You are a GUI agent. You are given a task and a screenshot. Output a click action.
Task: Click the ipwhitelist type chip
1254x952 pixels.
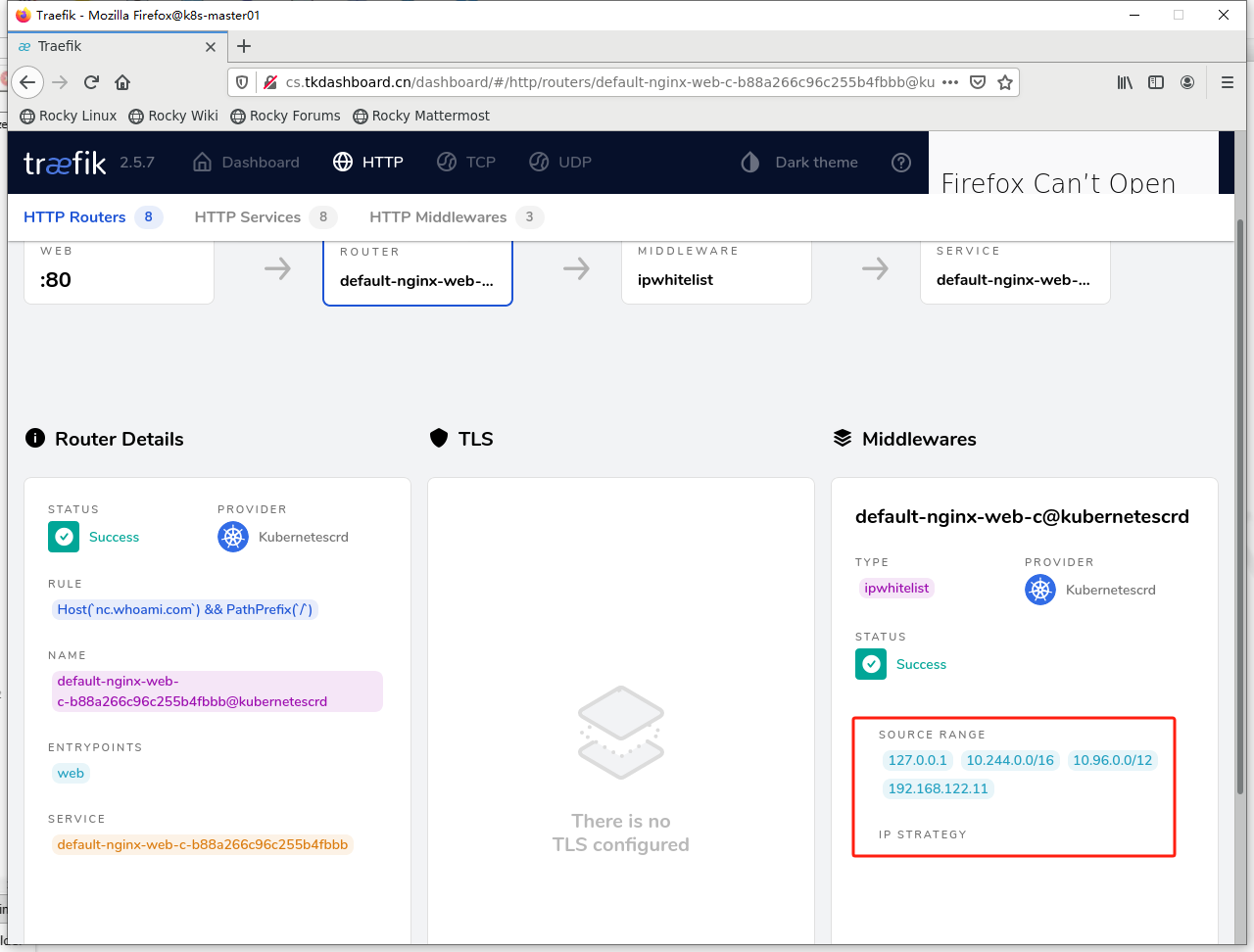(896, 588)
